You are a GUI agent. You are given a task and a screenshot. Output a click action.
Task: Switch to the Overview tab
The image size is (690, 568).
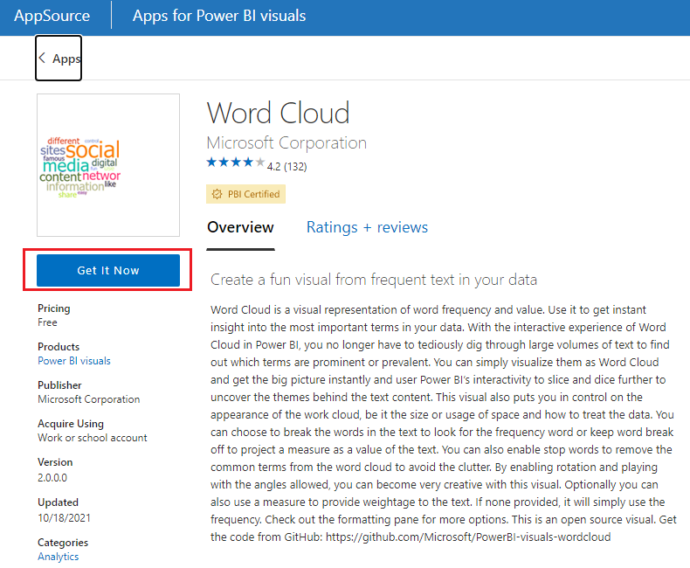point(240,227)
